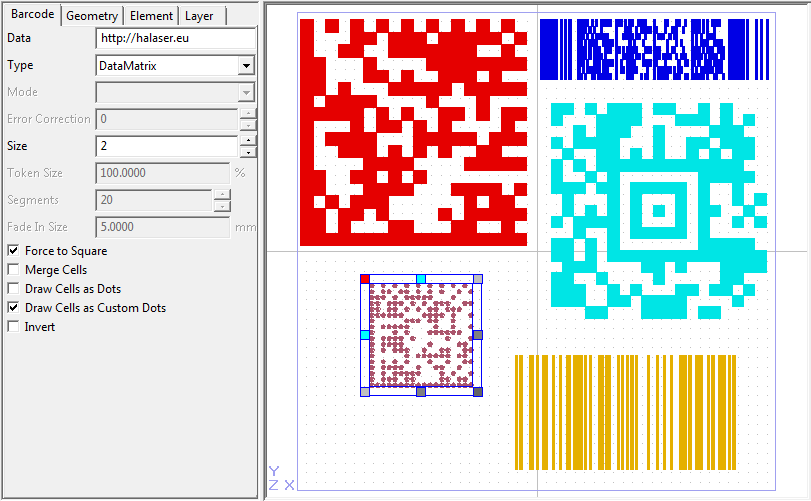Increase Segments with up arrow

click(x=222, y=194)
